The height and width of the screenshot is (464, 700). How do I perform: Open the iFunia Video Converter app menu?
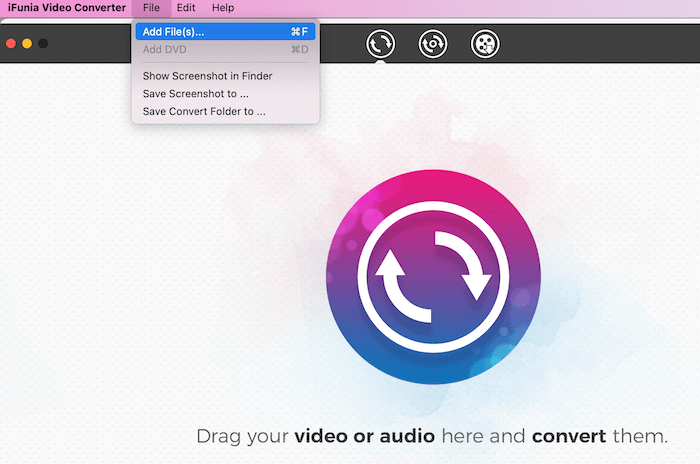[x=67, y=8]
